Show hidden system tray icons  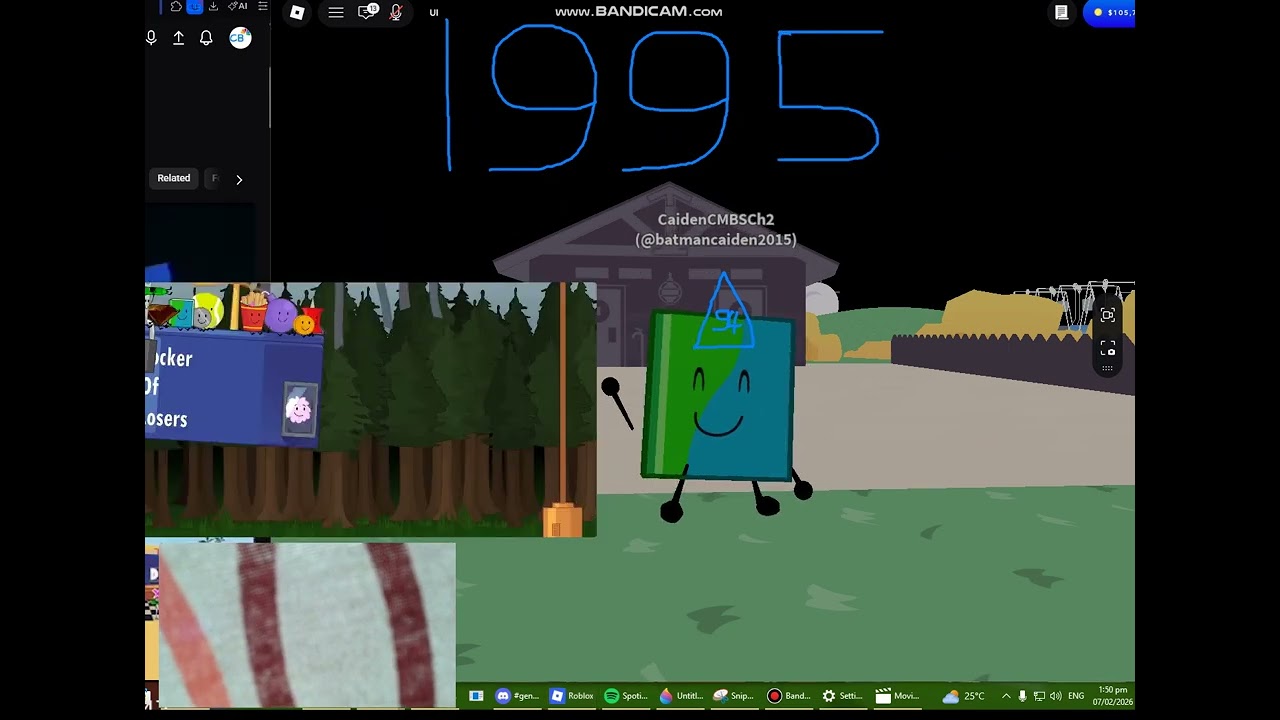click(x=1006, y=696)
